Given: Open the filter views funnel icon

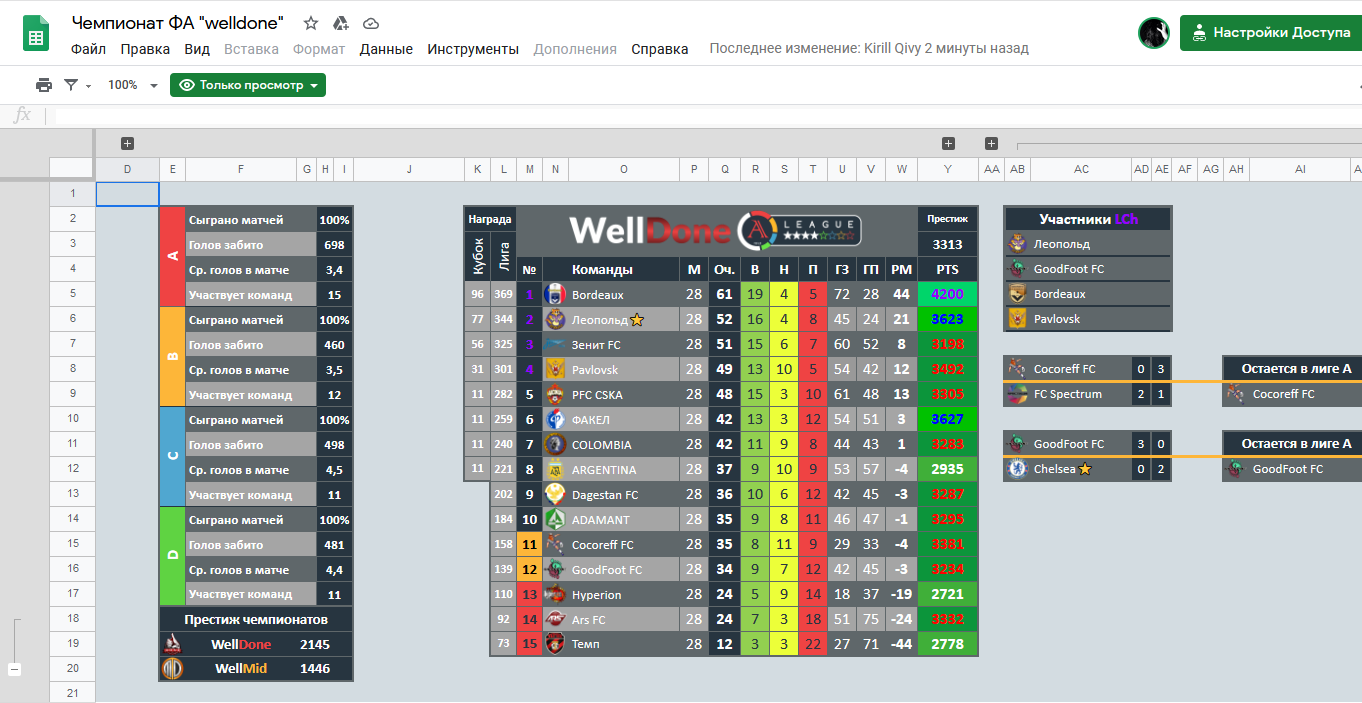Looking at the screenshot, I should click(71, 85).
